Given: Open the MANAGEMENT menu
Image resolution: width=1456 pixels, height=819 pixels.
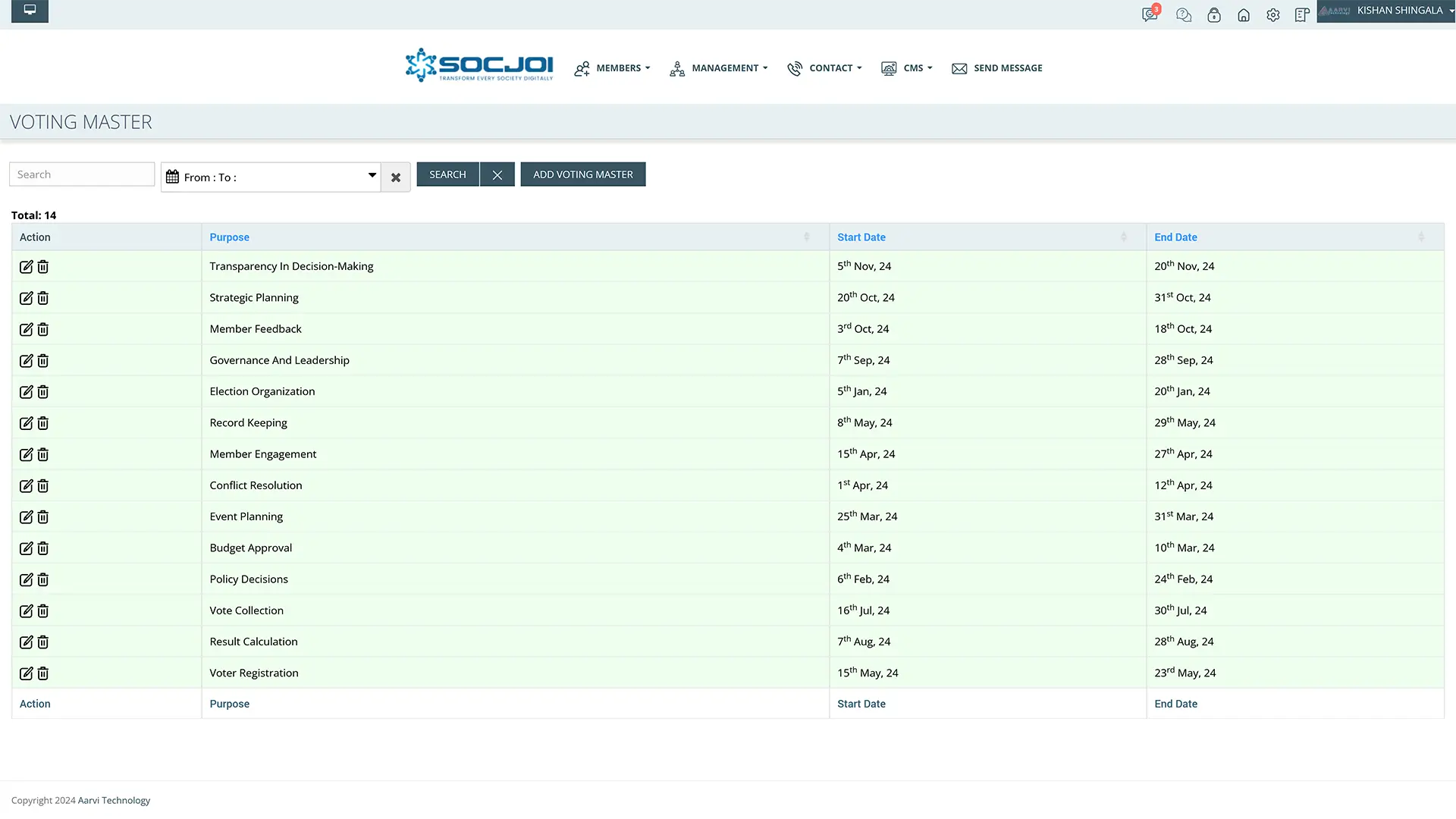Looking at the screenshot, I should point(725,67).
